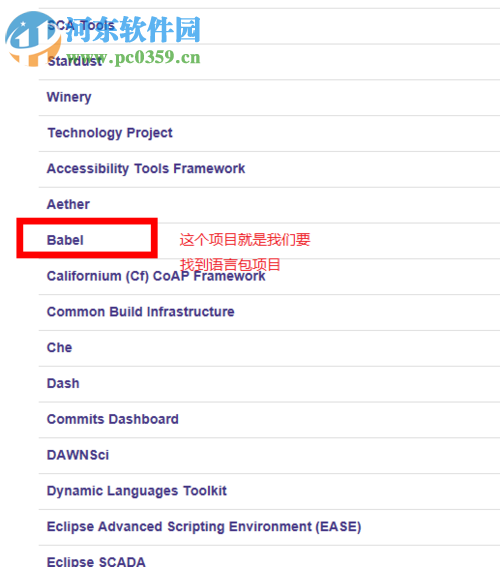Open the Technology Project link
Viewport: 500px width, 567px height.
click(110, 133)
